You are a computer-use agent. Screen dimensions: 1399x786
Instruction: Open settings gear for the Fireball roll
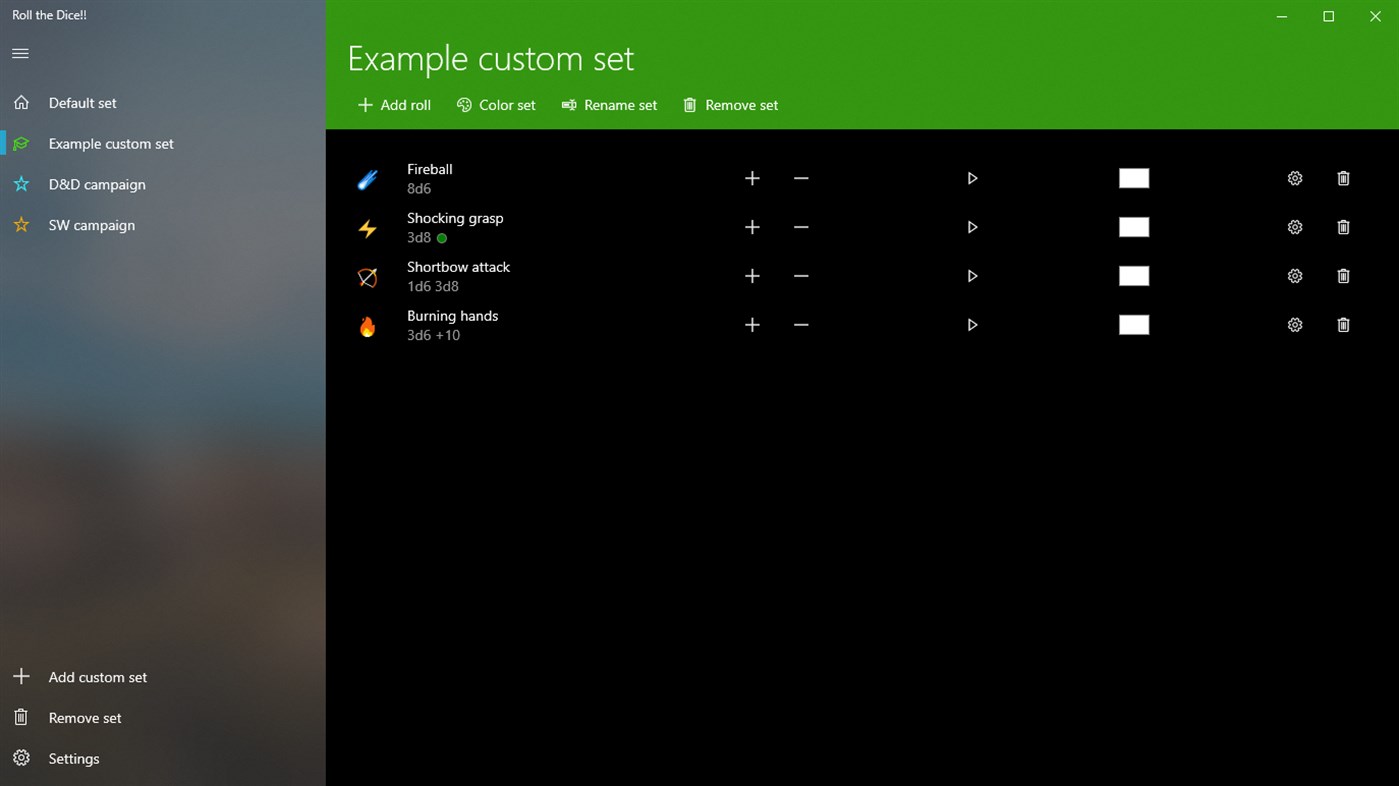[1294, 178]
